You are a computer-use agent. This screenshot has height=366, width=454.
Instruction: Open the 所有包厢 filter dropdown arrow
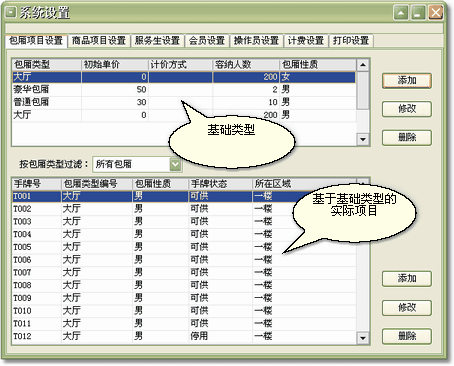coord(175,164)
